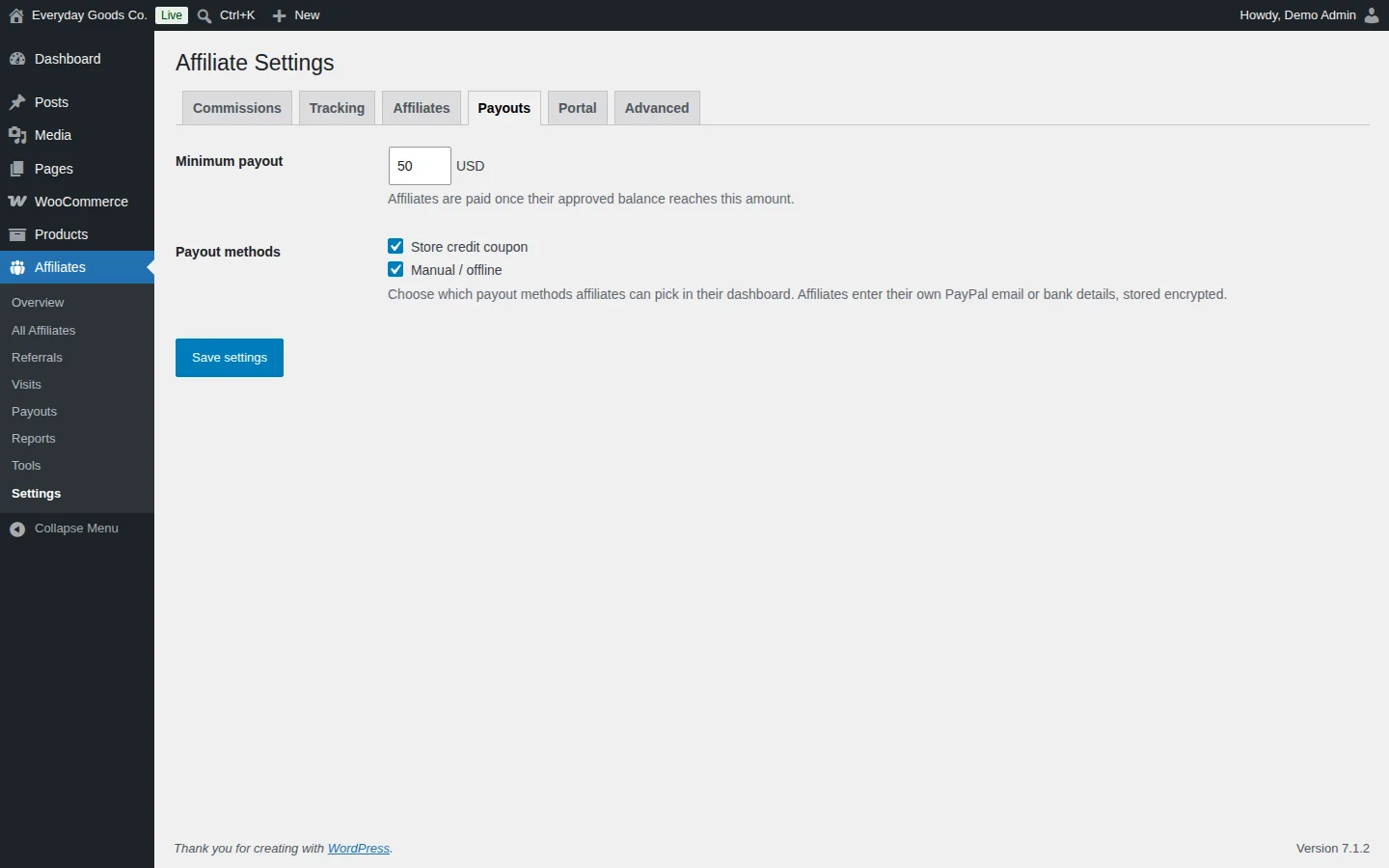Open search via the magnifier icon
The width and height of the screenshot is (1389, 868).
tap(204, 15)
